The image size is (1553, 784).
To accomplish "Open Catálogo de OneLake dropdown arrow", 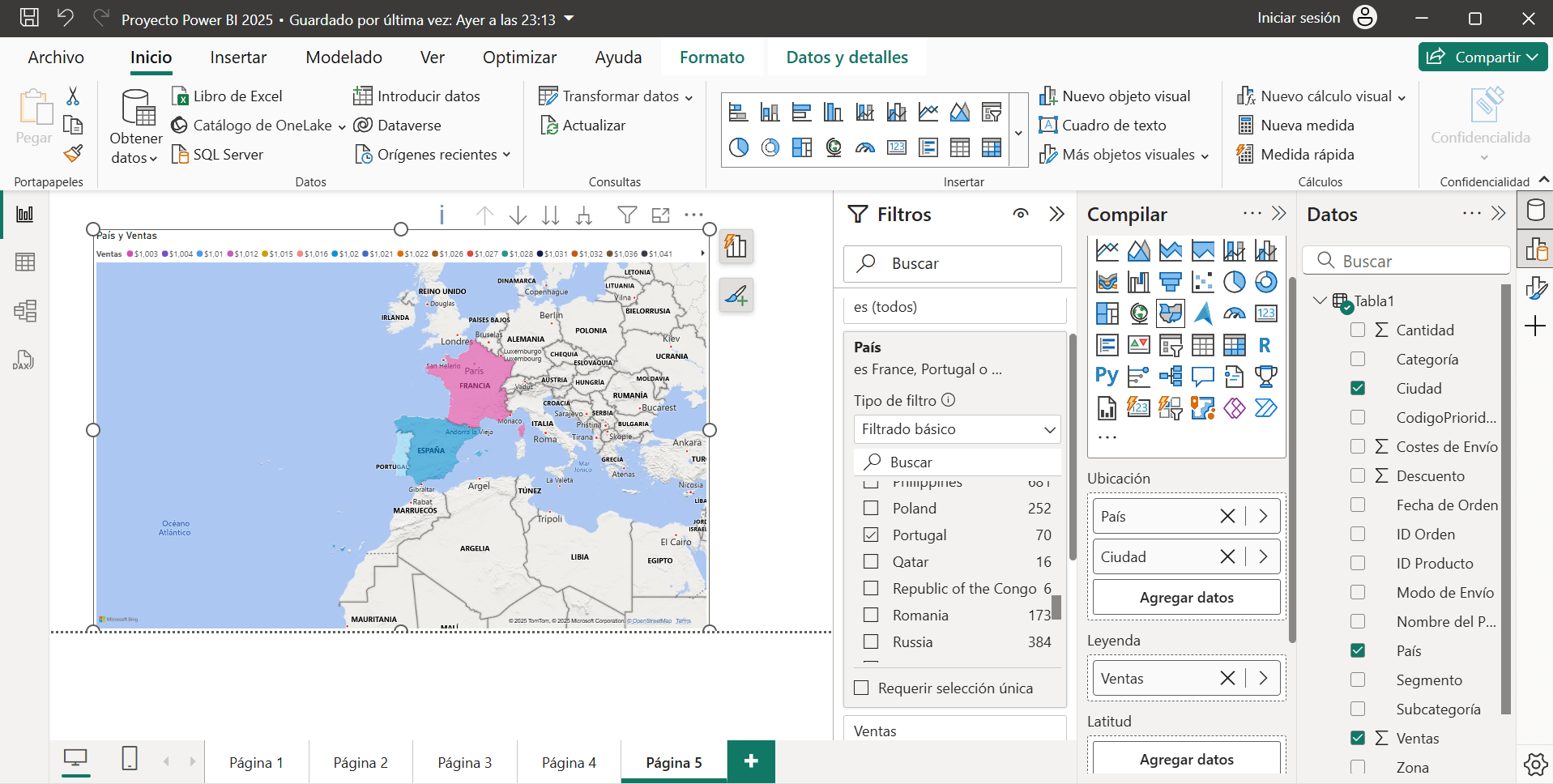I will 342,126.
